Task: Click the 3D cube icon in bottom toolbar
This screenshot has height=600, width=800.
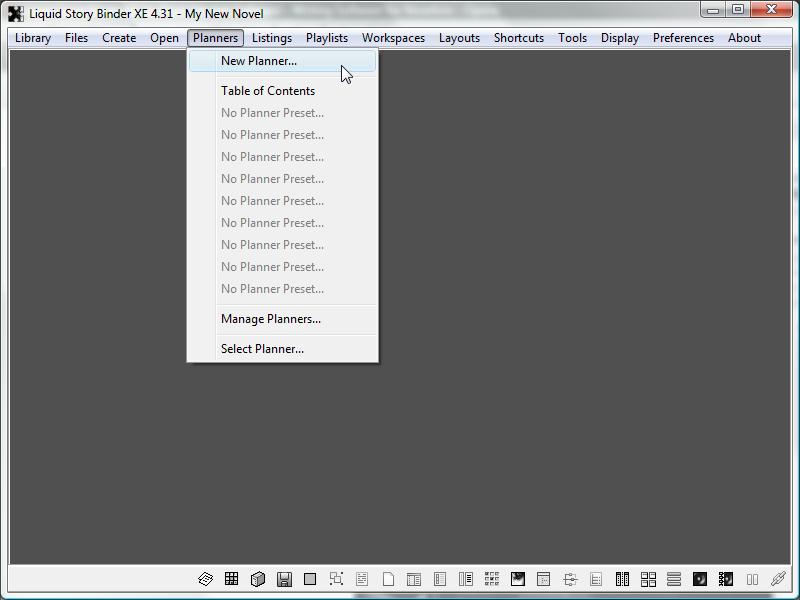Action: 257,579
